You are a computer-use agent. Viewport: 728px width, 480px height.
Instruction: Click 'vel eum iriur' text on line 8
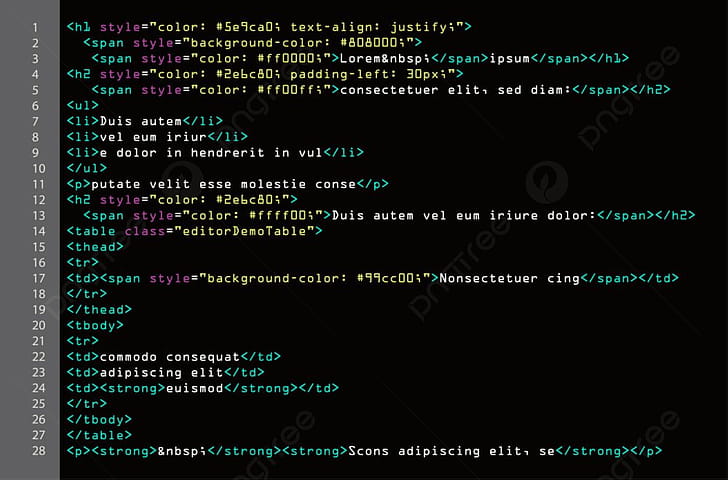pos(153,137)
